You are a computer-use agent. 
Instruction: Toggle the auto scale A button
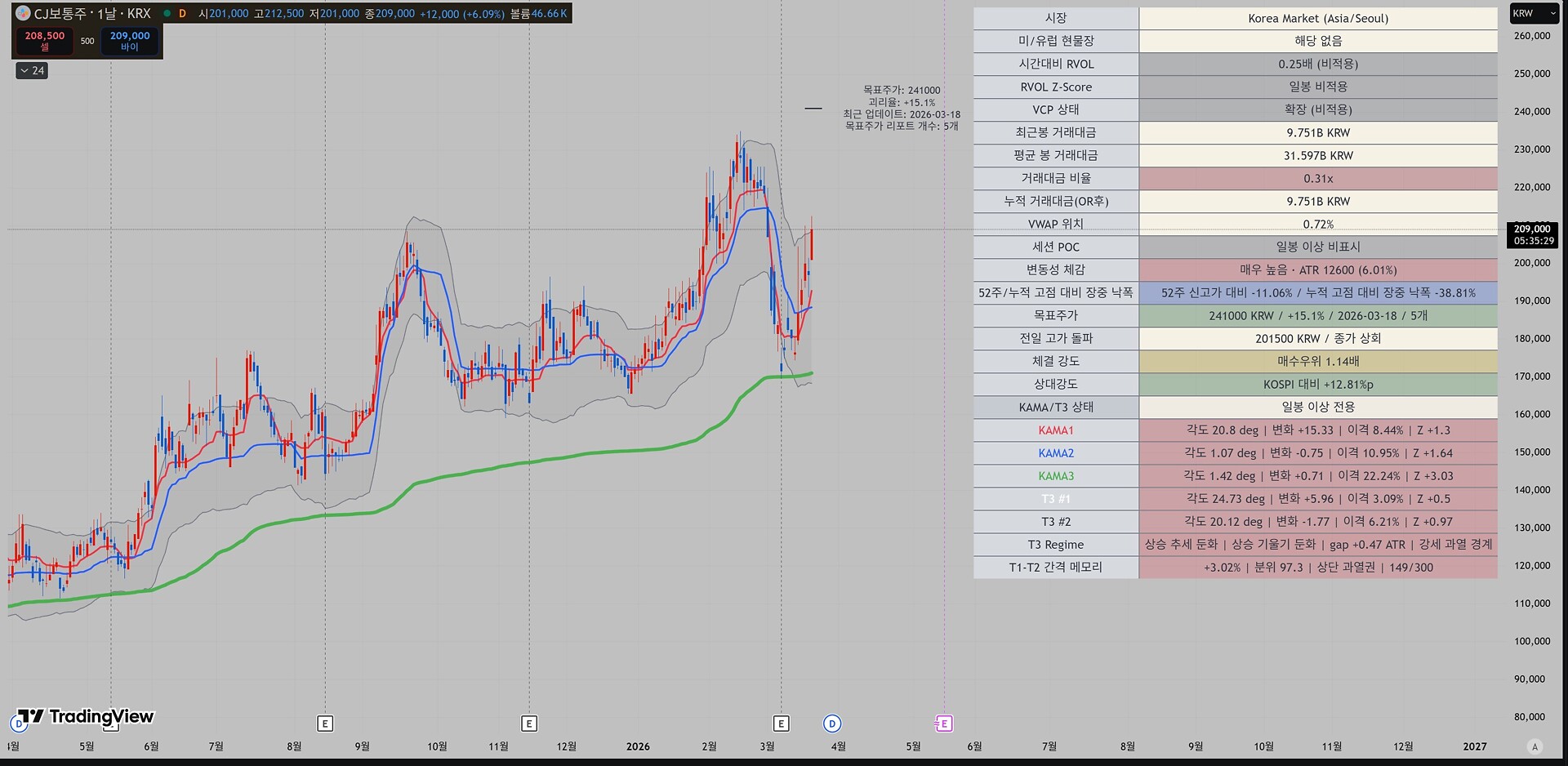(x=1535, y=746)
